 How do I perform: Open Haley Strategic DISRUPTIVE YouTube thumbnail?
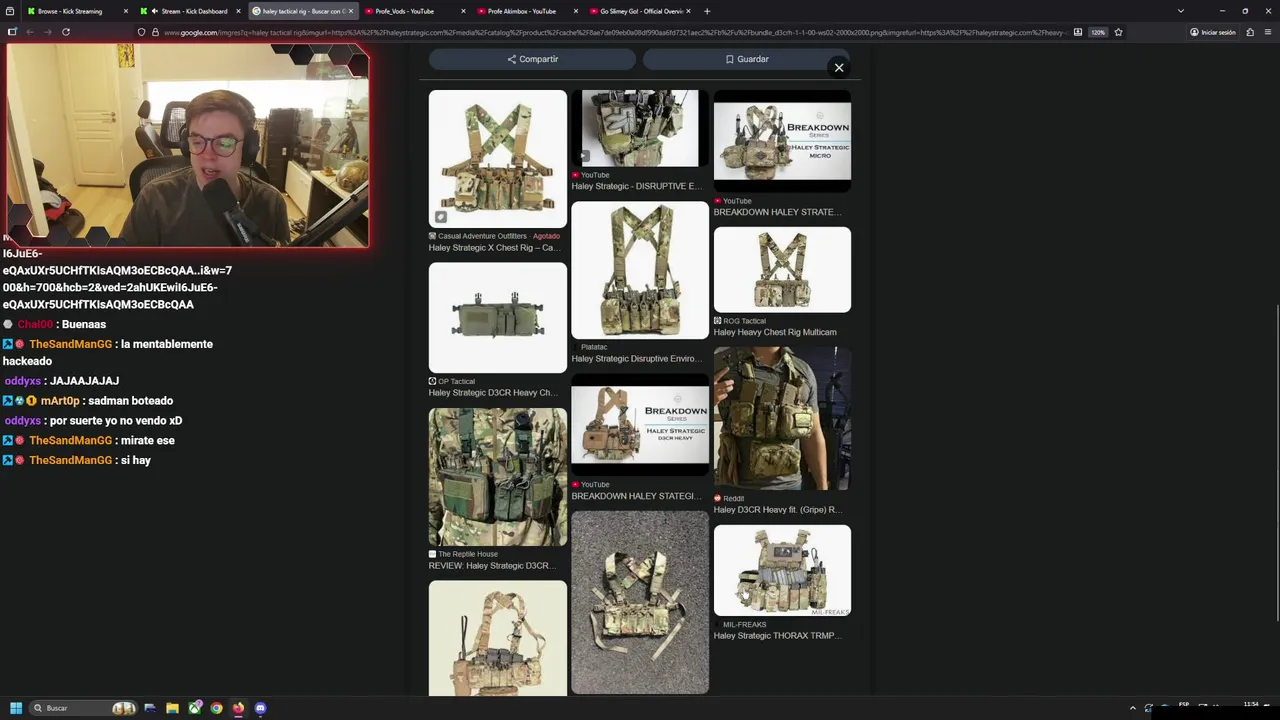click(x=639, y=128)
